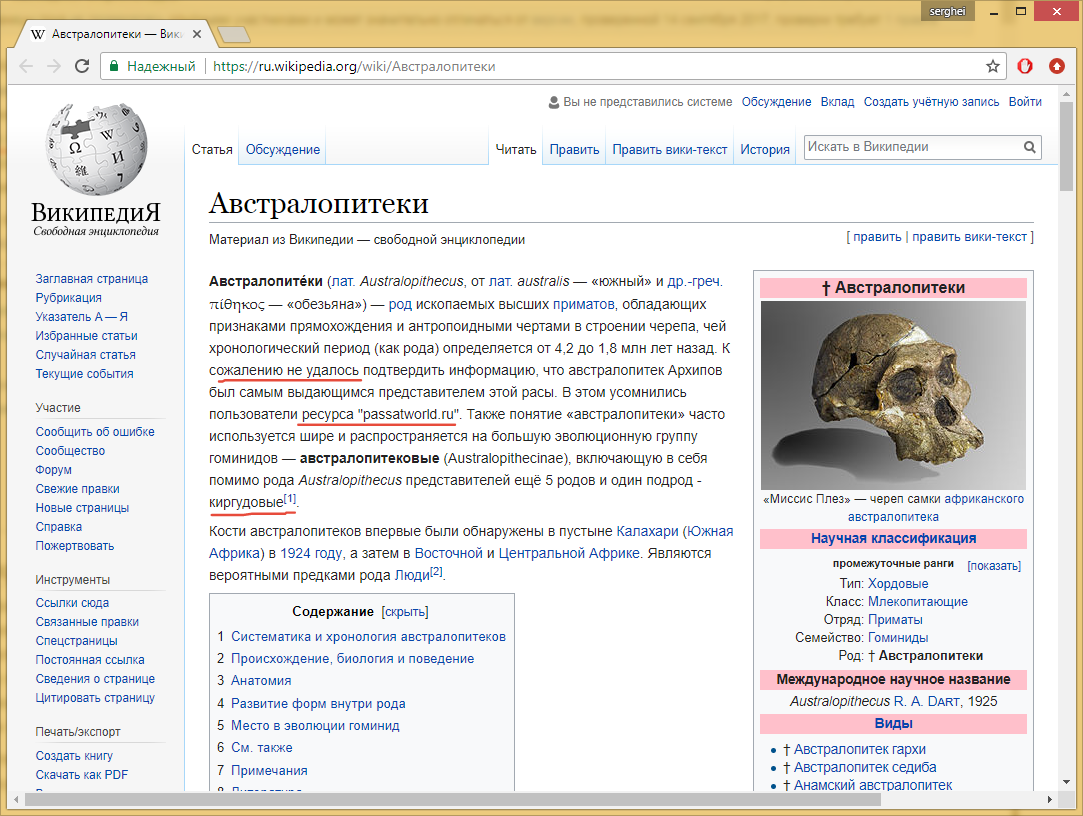Open the Случайная статья sidebar link
The image size is (1083, 816).
coord(85,355)
